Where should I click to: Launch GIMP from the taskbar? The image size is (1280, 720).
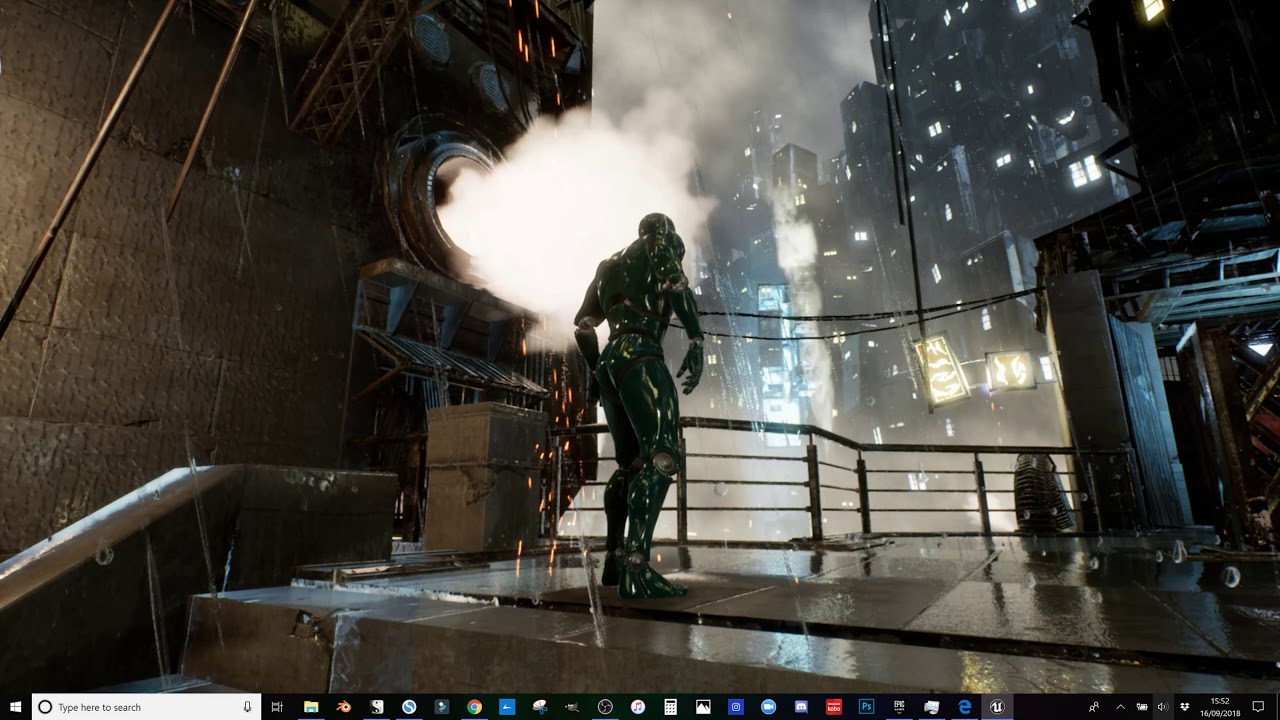coord(572,707)
